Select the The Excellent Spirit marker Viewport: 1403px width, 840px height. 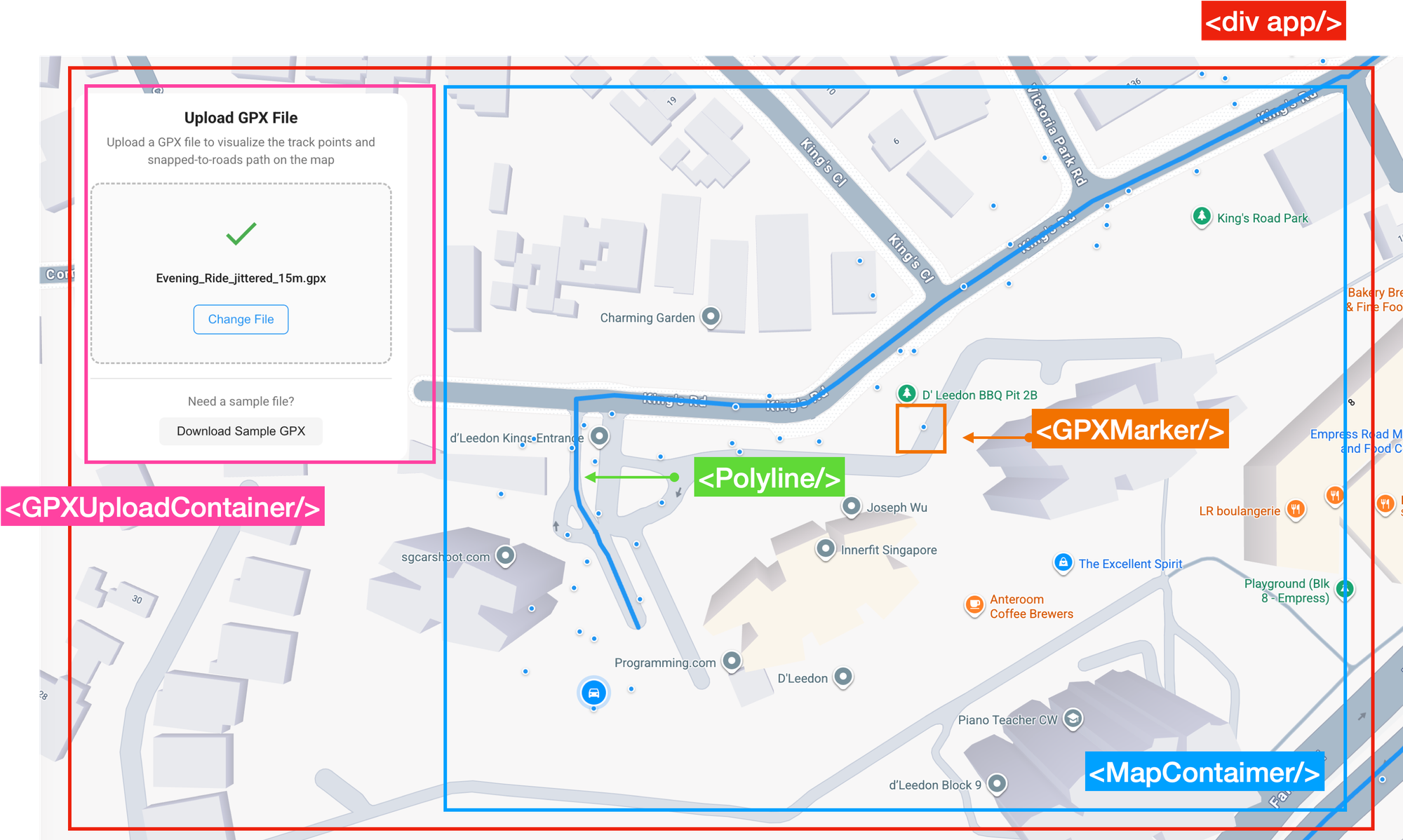pos(1063,564)
